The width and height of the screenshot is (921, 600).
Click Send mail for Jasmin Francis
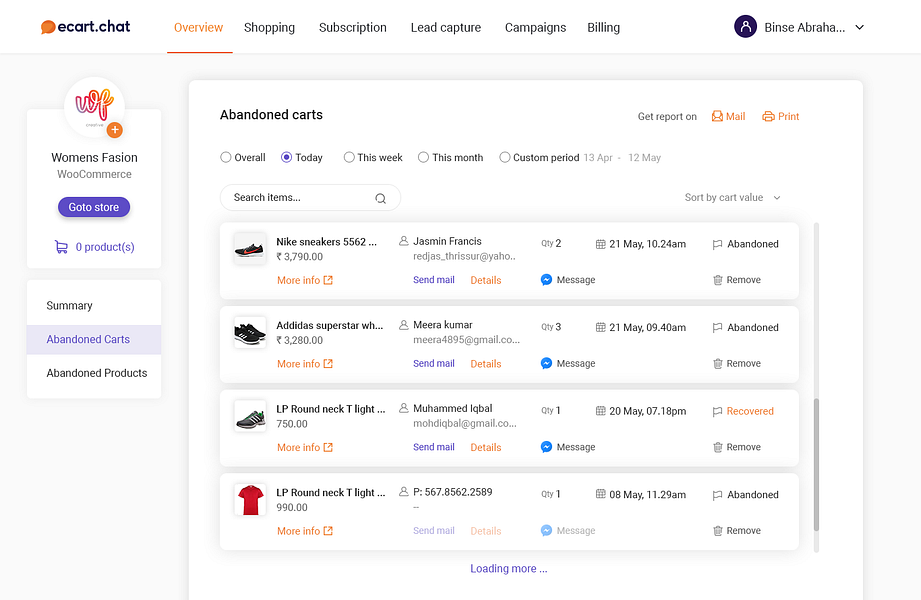pyautogui.click(x=433, y=280)
